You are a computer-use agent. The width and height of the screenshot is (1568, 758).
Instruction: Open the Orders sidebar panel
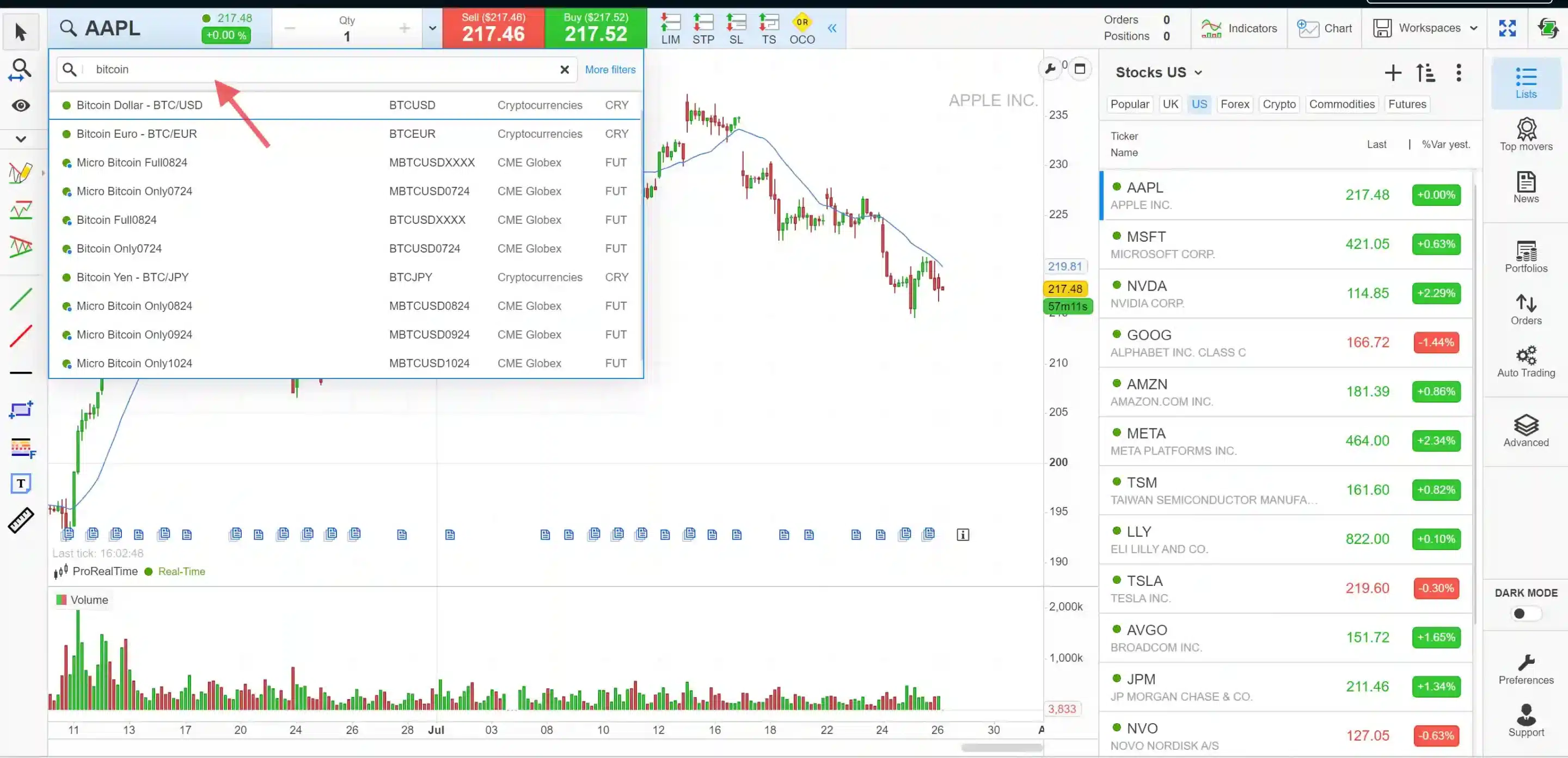[1526, 309]
